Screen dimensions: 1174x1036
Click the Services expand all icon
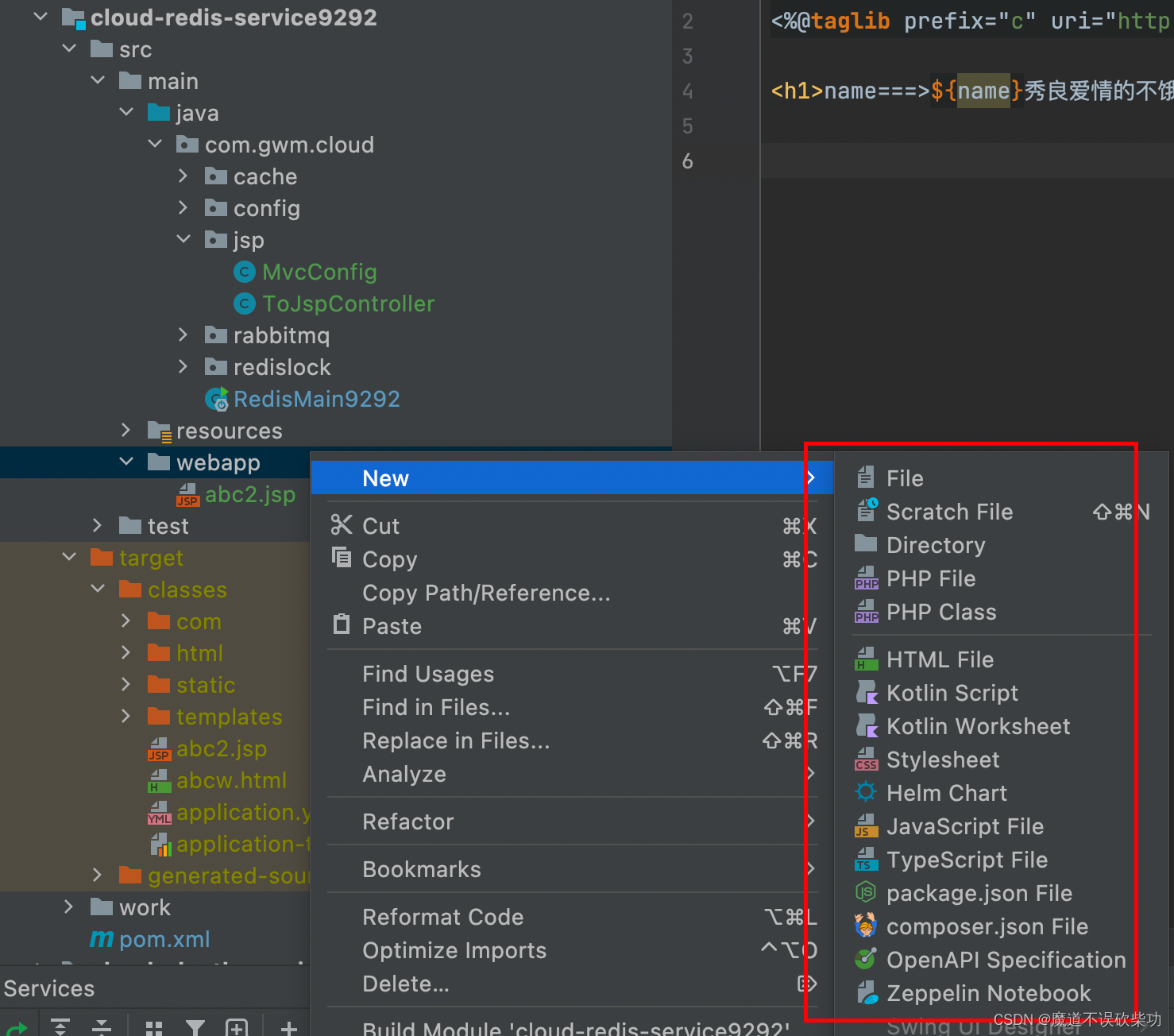point(60,1026)
